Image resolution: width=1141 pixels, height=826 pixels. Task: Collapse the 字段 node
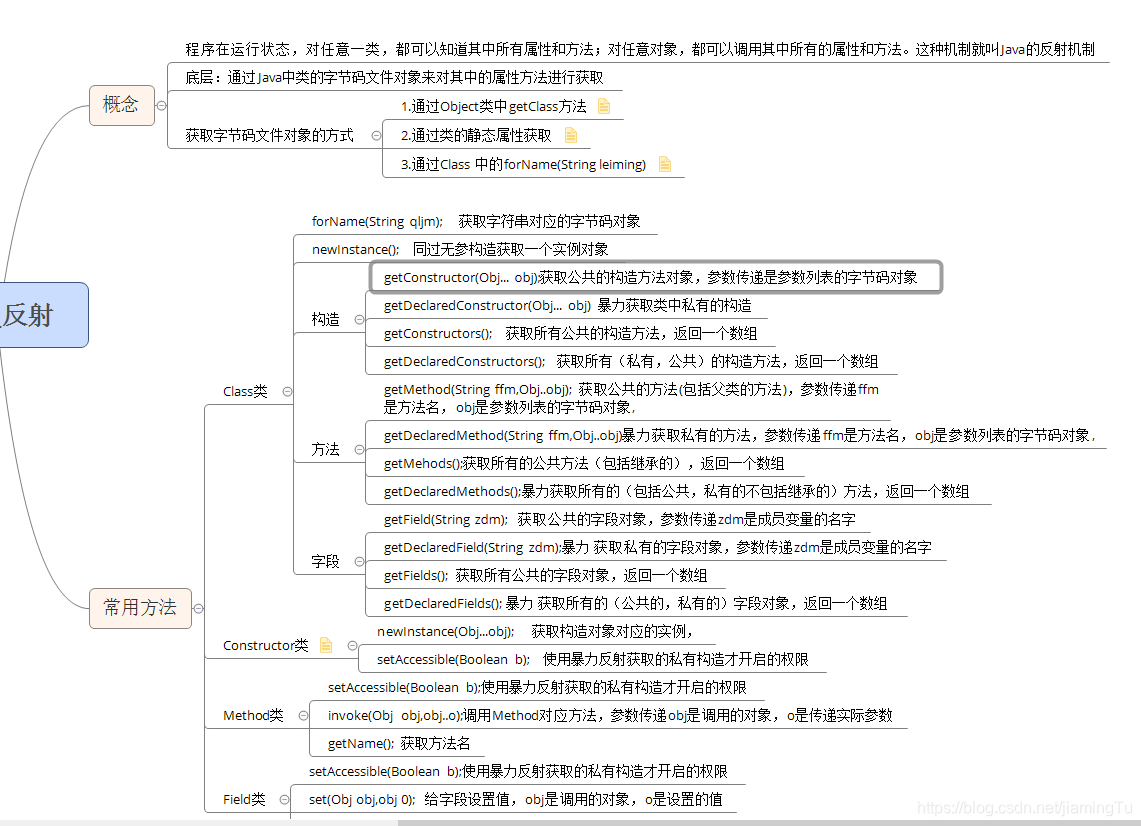(359, 561)
